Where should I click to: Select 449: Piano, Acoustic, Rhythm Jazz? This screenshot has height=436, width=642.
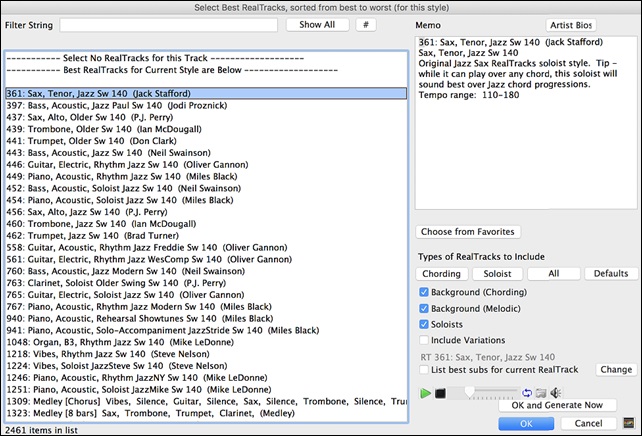[x=206, y=176]
